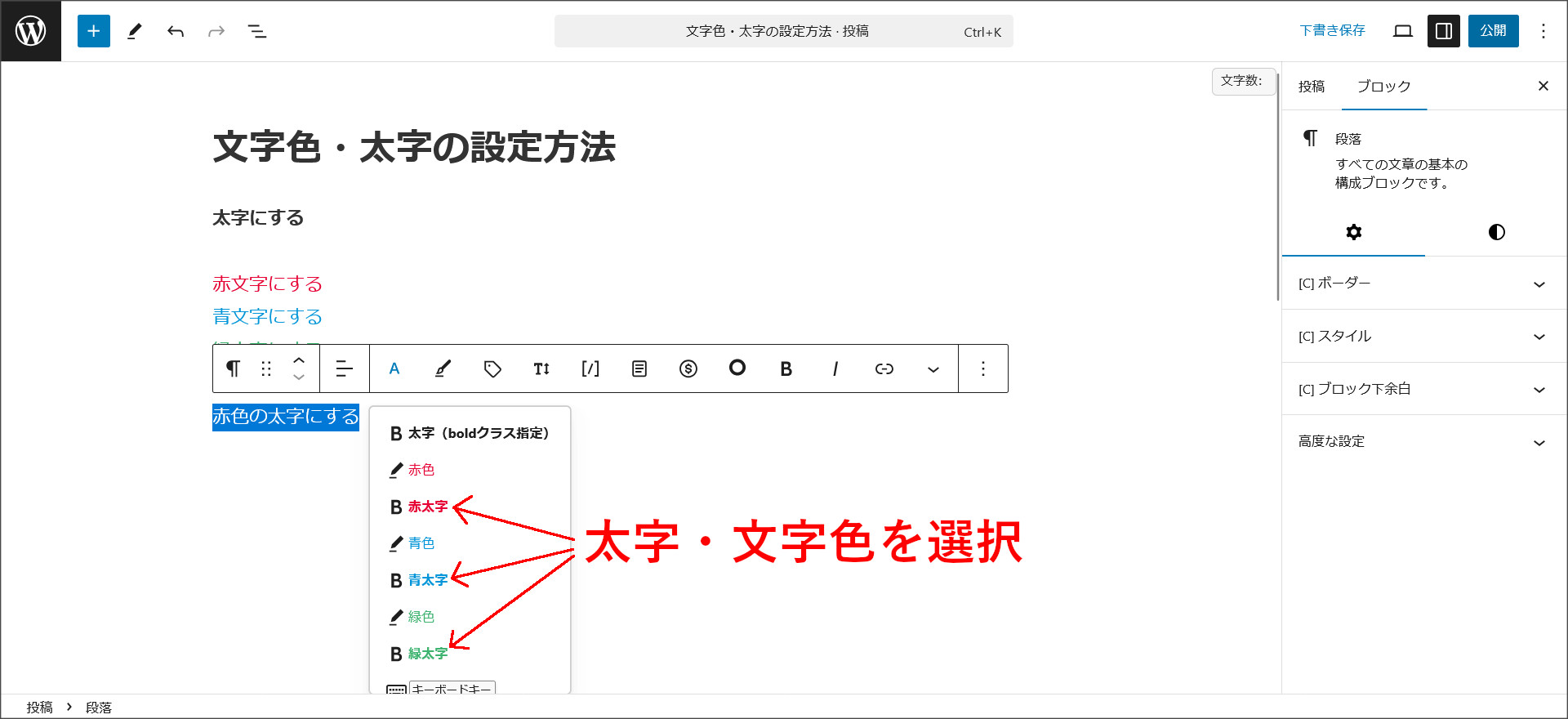Open the block options three-dot menu
This screenshot has width=1568, height=719.
coord(983,368)
